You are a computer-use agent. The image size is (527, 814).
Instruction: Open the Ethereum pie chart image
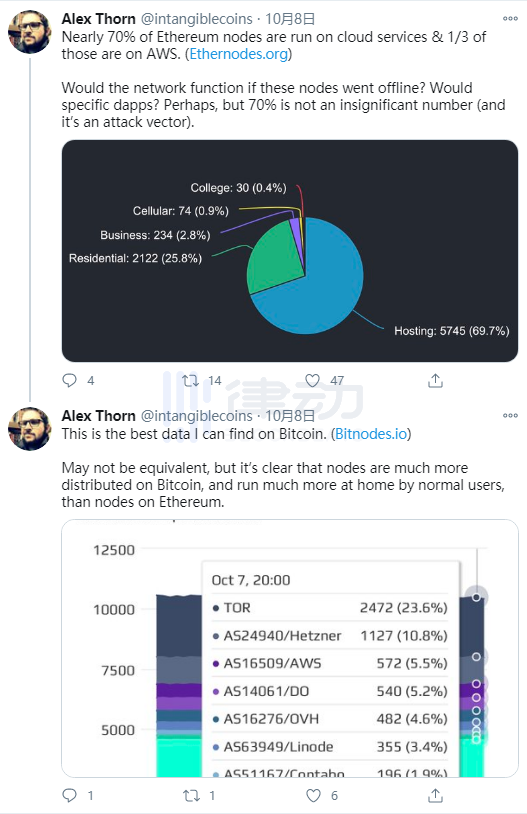pos(290,251)
